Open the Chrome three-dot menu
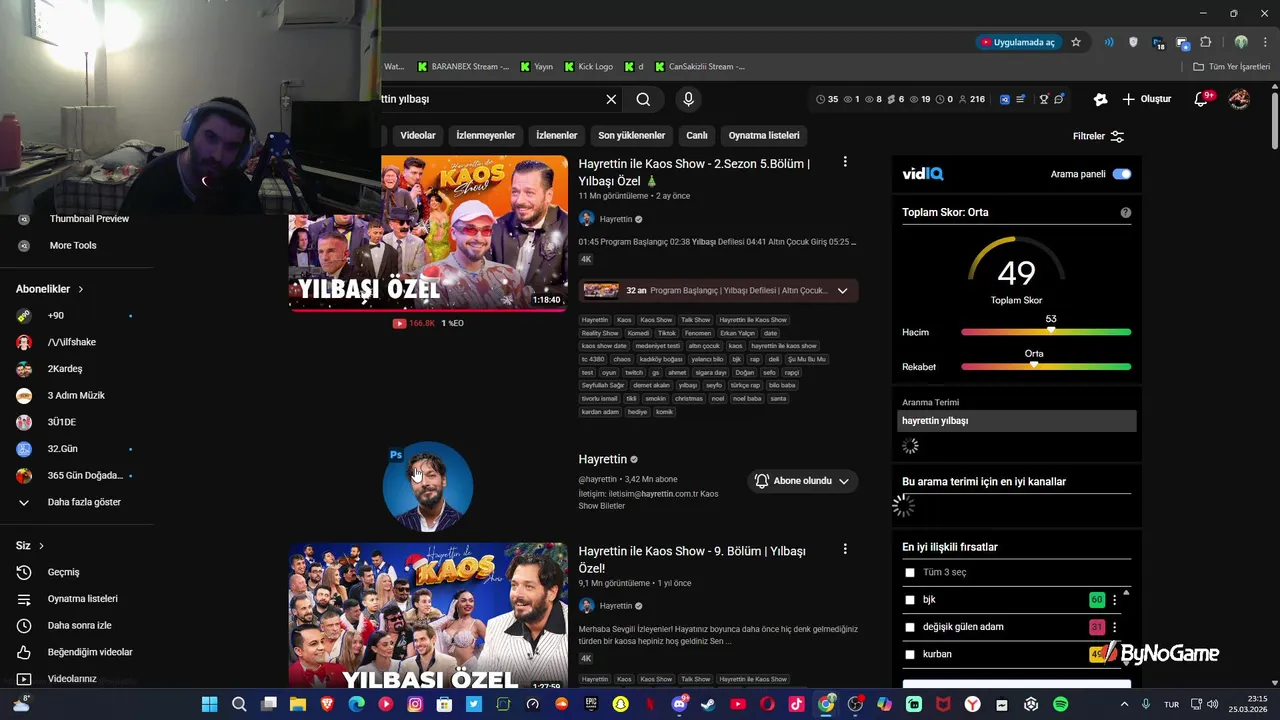 1265,42
